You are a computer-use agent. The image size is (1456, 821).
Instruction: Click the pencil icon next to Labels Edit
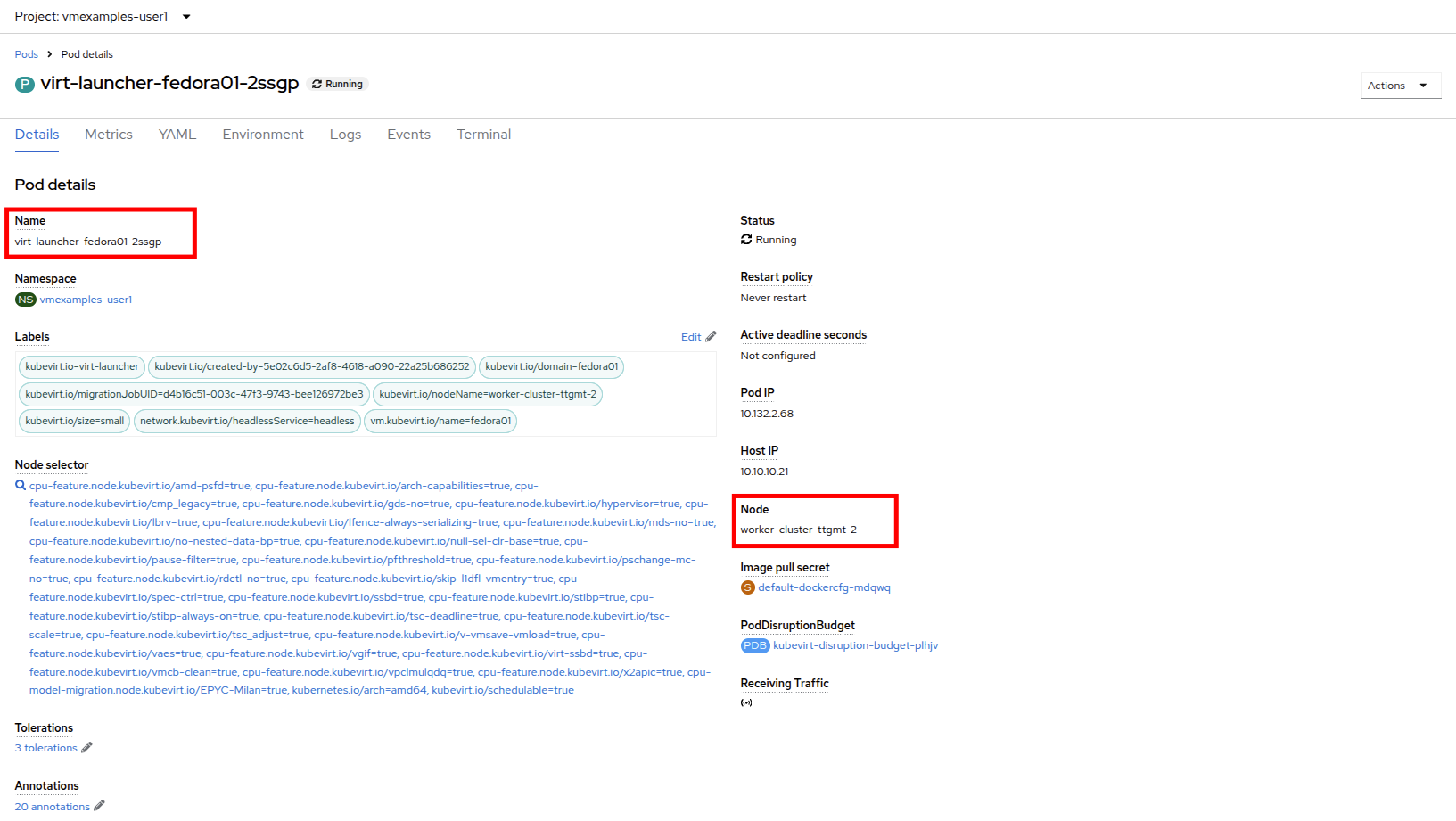tap(711, 337)
